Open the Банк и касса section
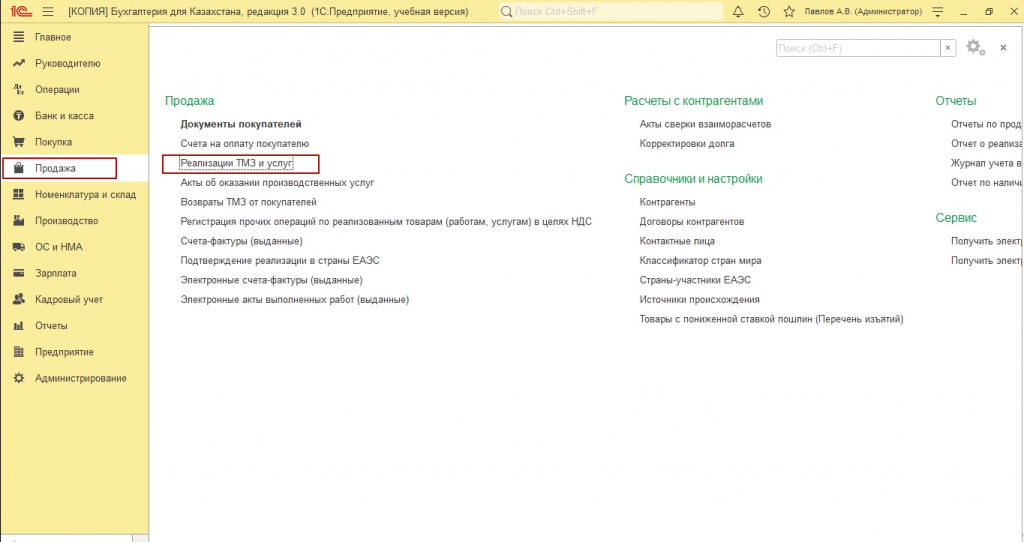The height and width of the screenshot is (542, 1024). pyautogui.click(x=74, y=116)
